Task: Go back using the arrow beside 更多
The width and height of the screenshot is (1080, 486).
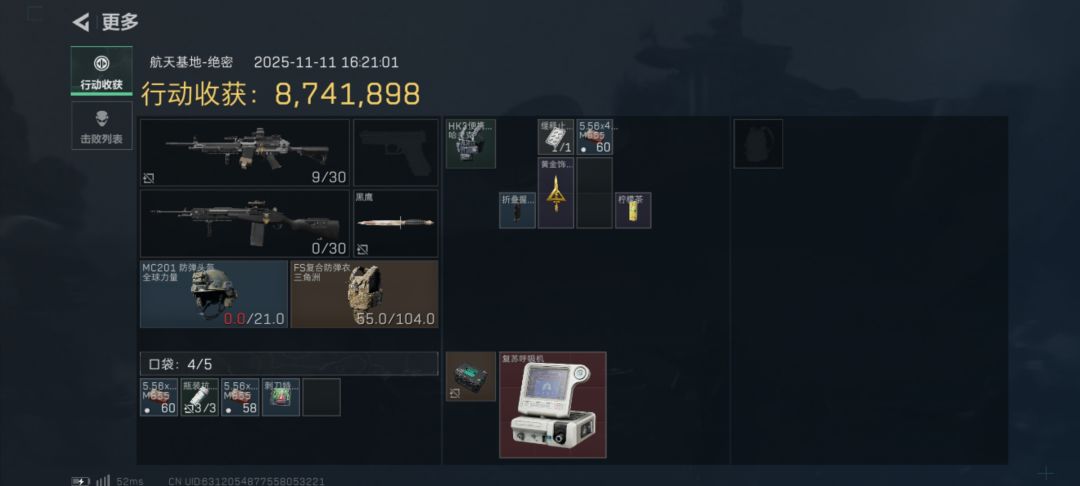Action: [x=81, y=23]
